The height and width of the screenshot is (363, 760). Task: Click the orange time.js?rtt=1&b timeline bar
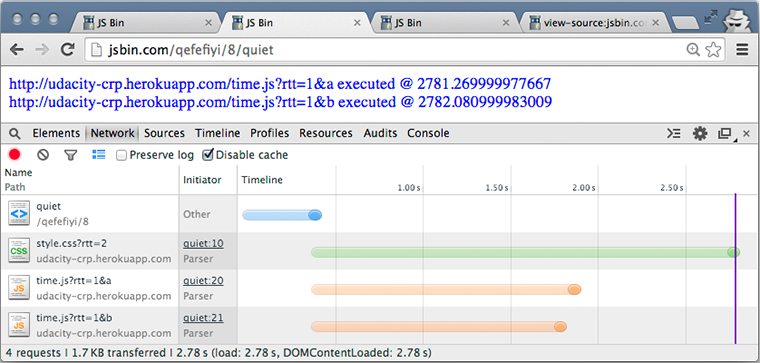[x=439, y=327]
